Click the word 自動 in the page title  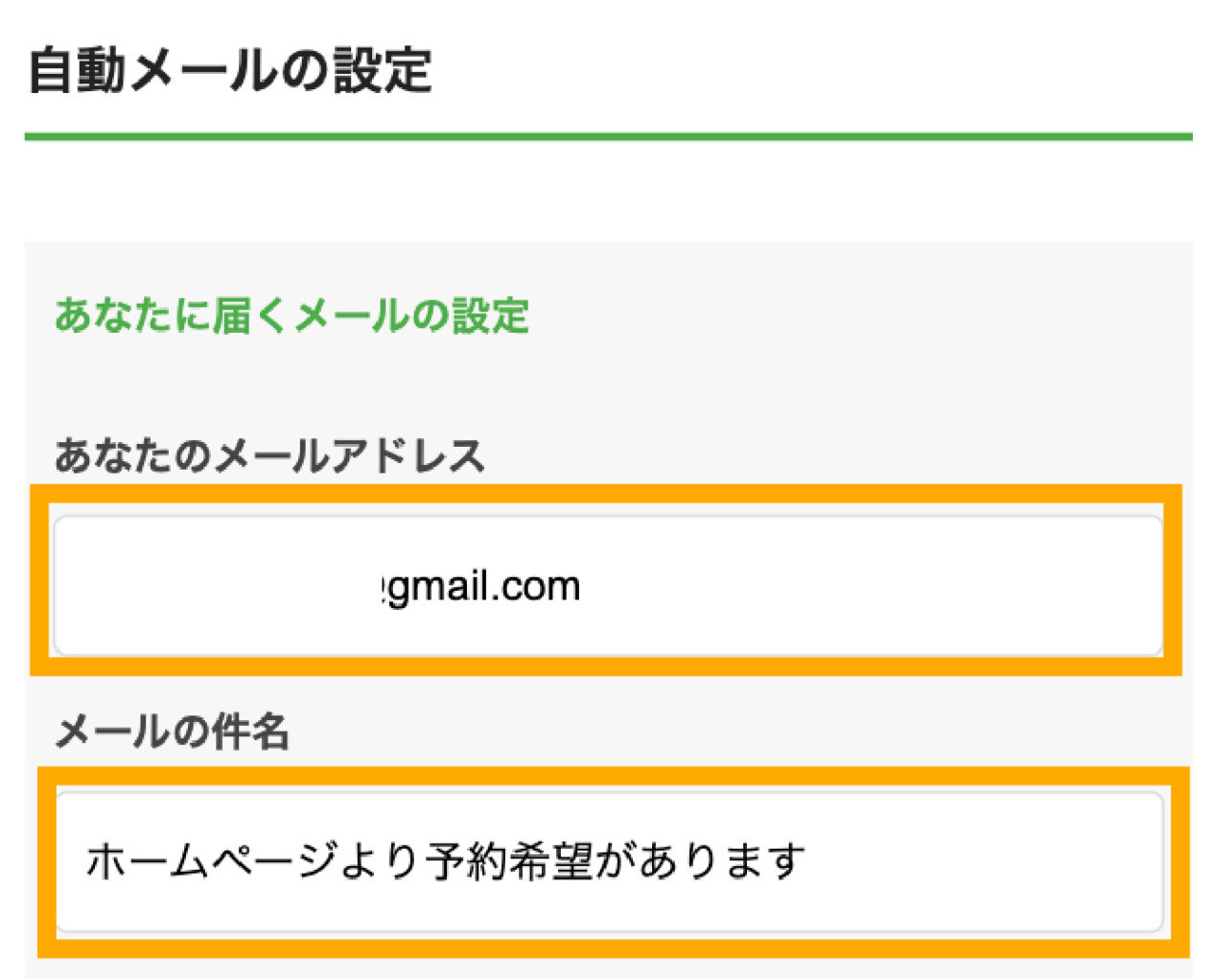coord(77,71)
